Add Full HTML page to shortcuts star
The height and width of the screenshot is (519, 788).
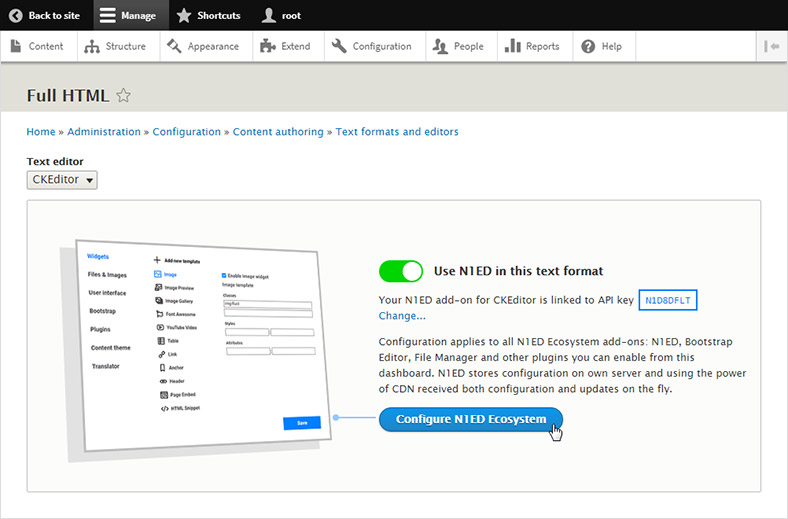[x=124, y=95]
